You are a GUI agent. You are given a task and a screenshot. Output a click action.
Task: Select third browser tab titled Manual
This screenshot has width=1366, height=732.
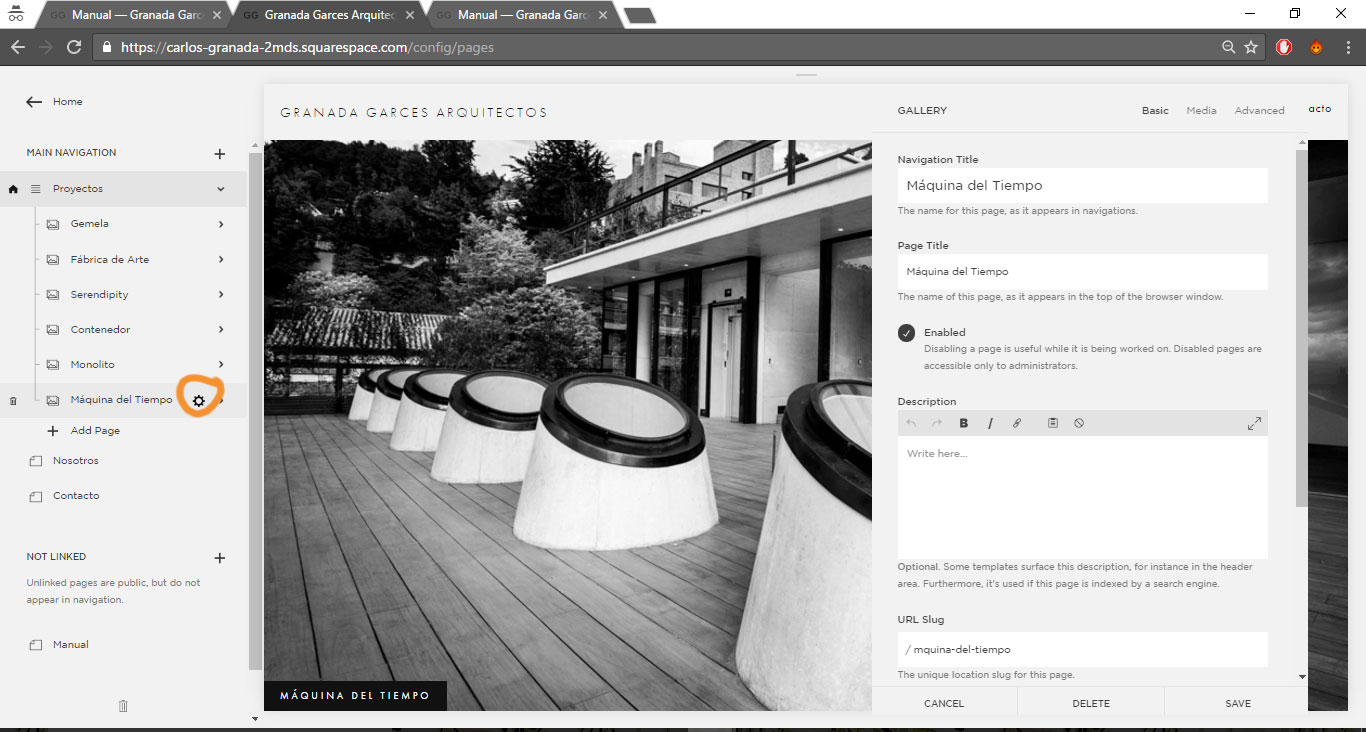(x=520, y=15)
